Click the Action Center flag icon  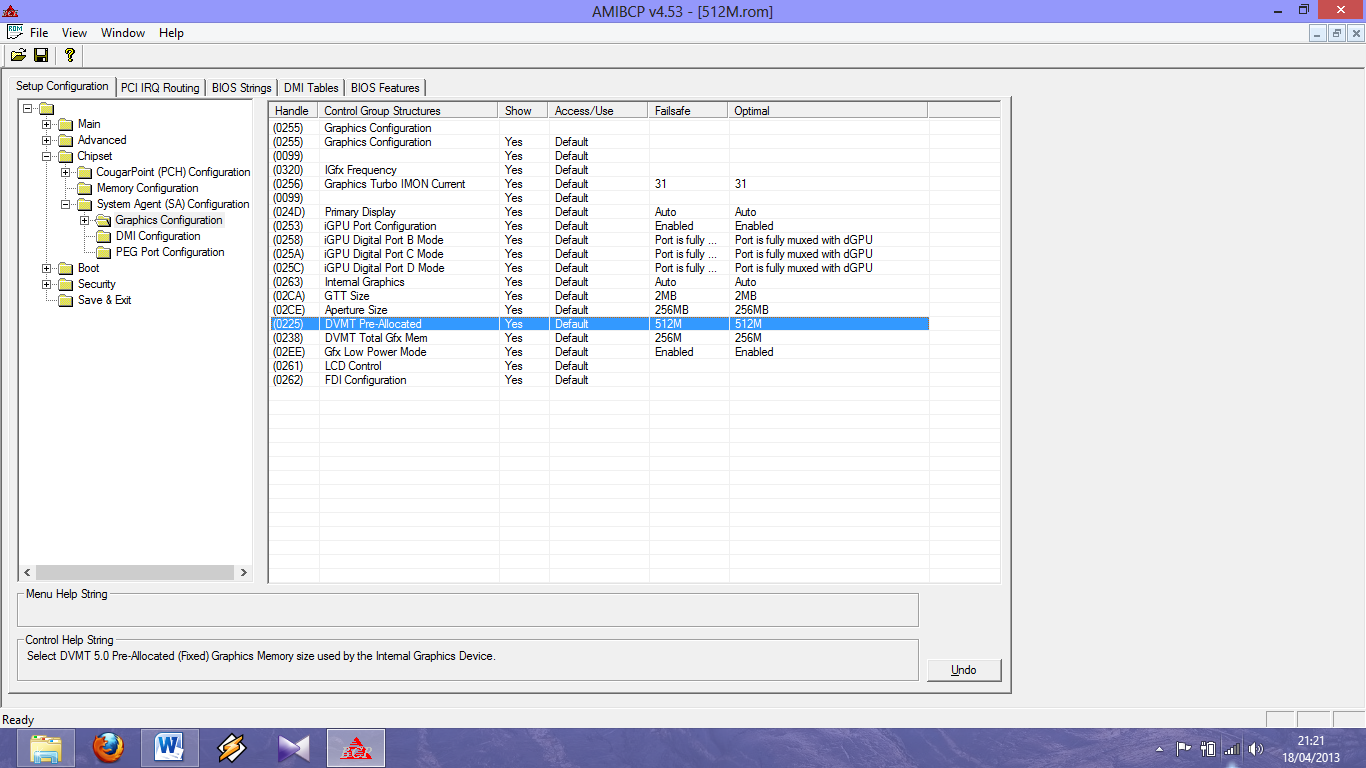click(x=1183, y=748)
